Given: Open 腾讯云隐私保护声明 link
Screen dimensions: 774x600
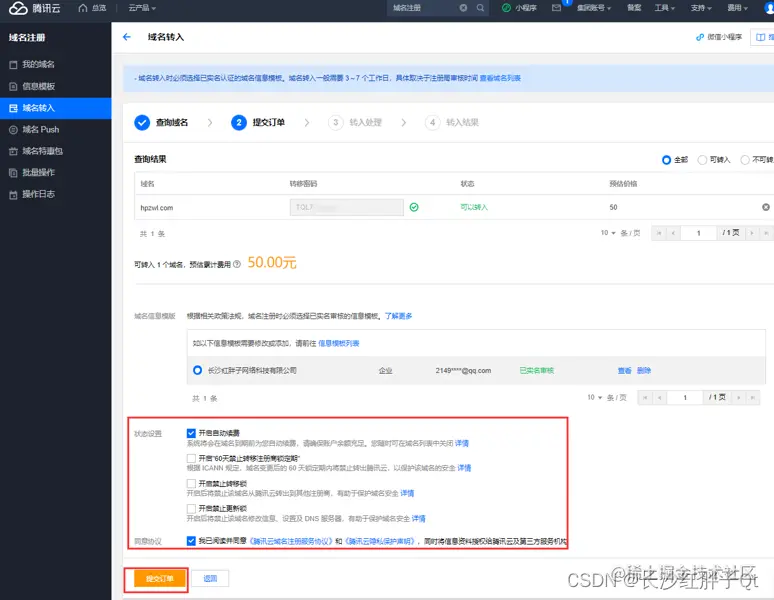Looking at the screenshot, I should [380, 541].
